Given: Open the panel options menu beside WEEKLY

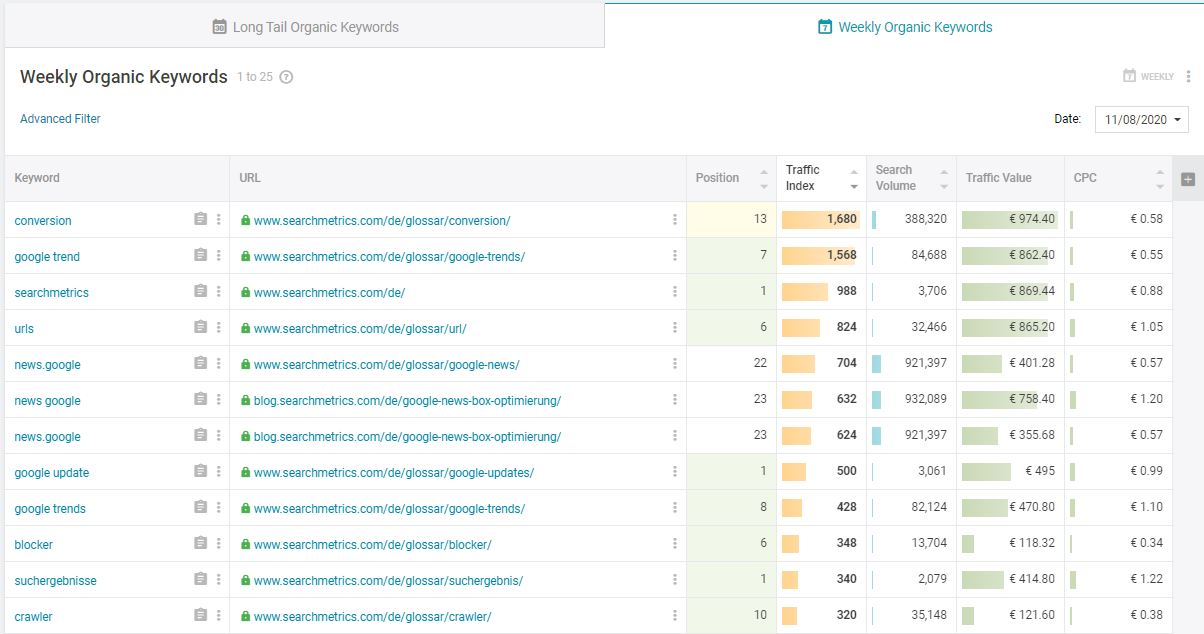Looking at the screenshot, I should pyautogui.click(x=1188, y=76).
